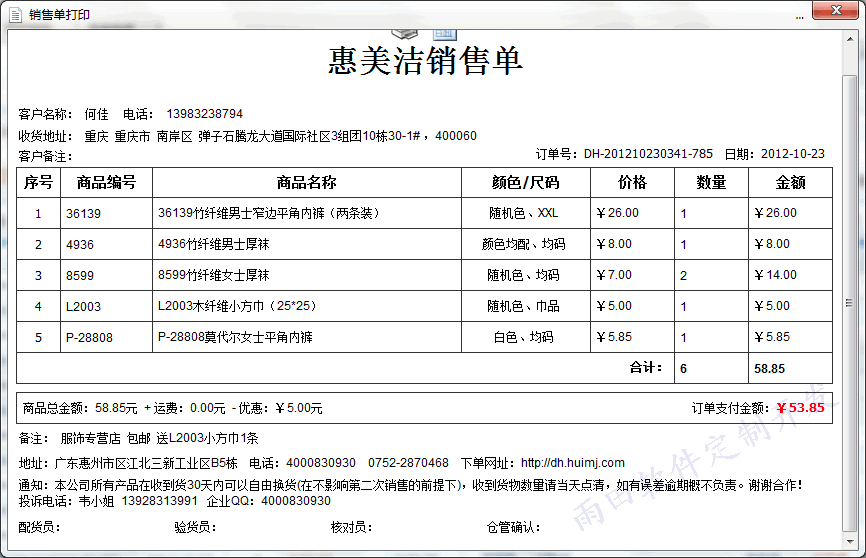Click complaint phone 13928313991
This screenshot has height=558, width=866.
(x=160, y=501)
